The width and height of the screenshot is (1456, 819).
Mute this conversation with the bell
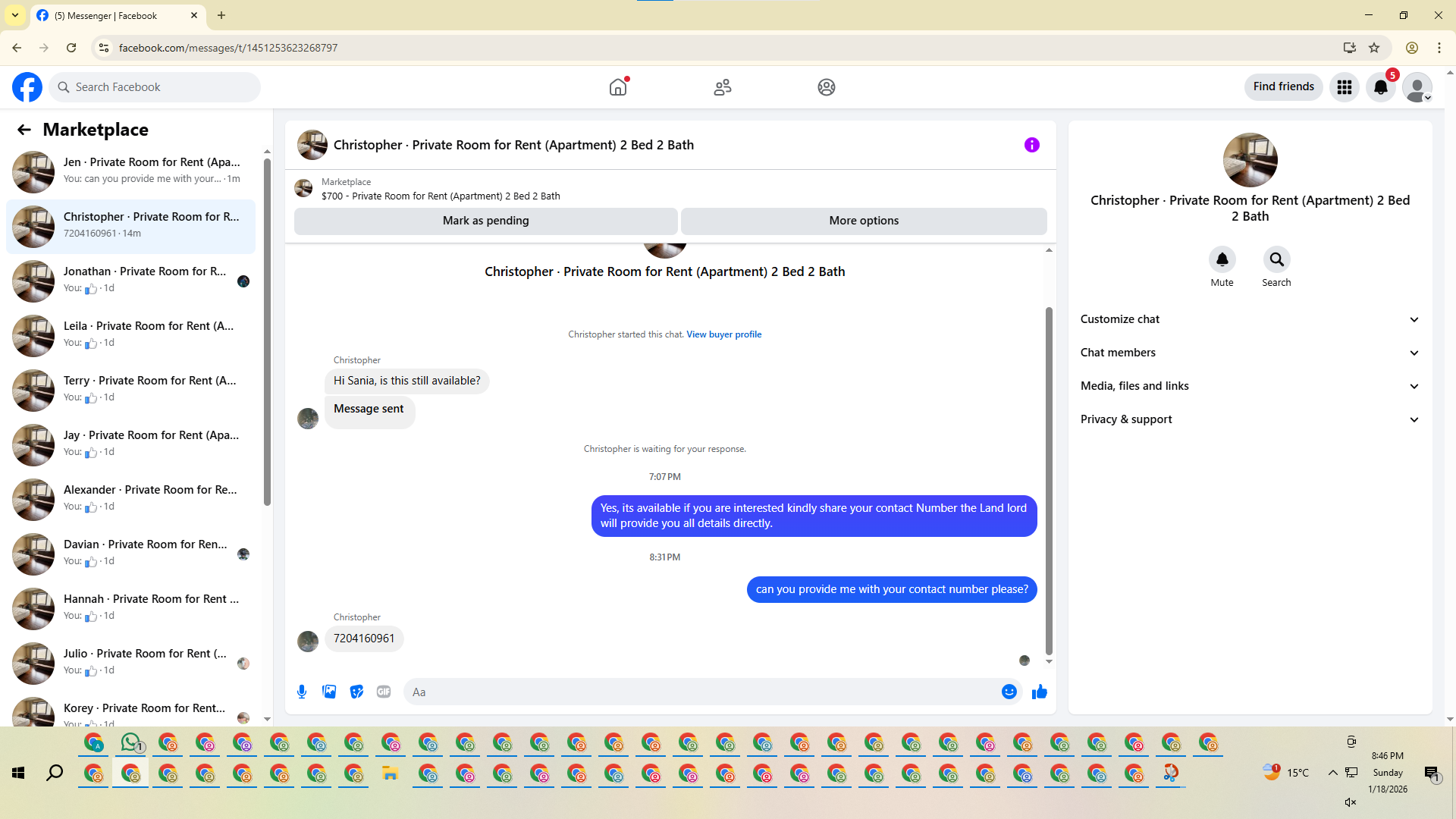tap(1222, 260)
